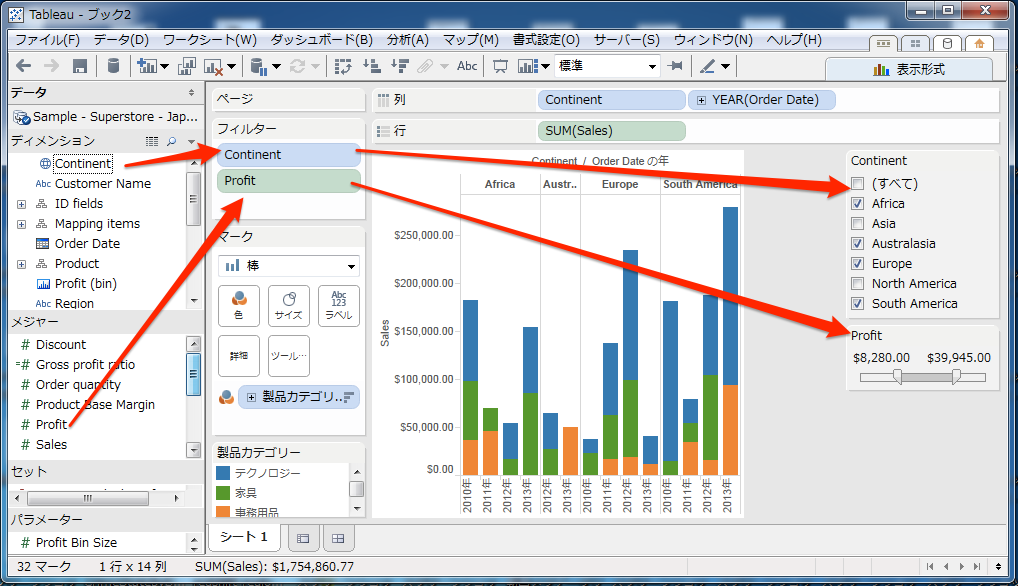The width and height of the screenshot is (1018, 586).
Task: Click the sort descending toolbar icon
Action: point(399,66)
